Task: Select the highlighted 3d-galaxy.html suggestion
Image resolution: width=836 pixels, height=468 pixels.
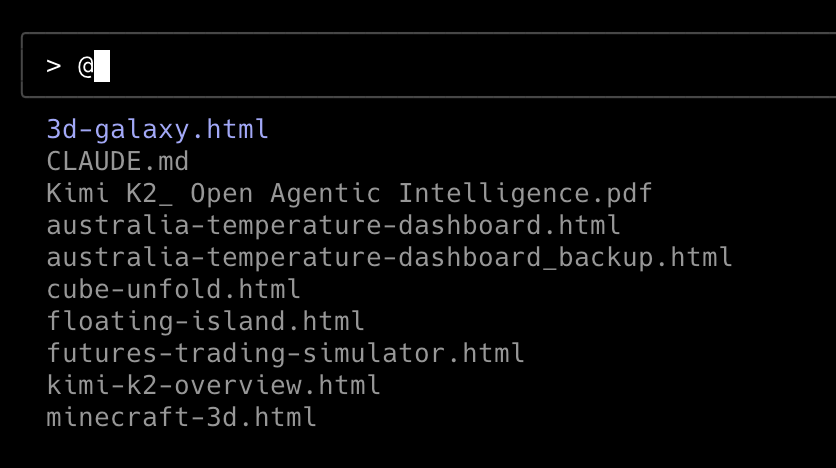Action: [x=157, y=129]
